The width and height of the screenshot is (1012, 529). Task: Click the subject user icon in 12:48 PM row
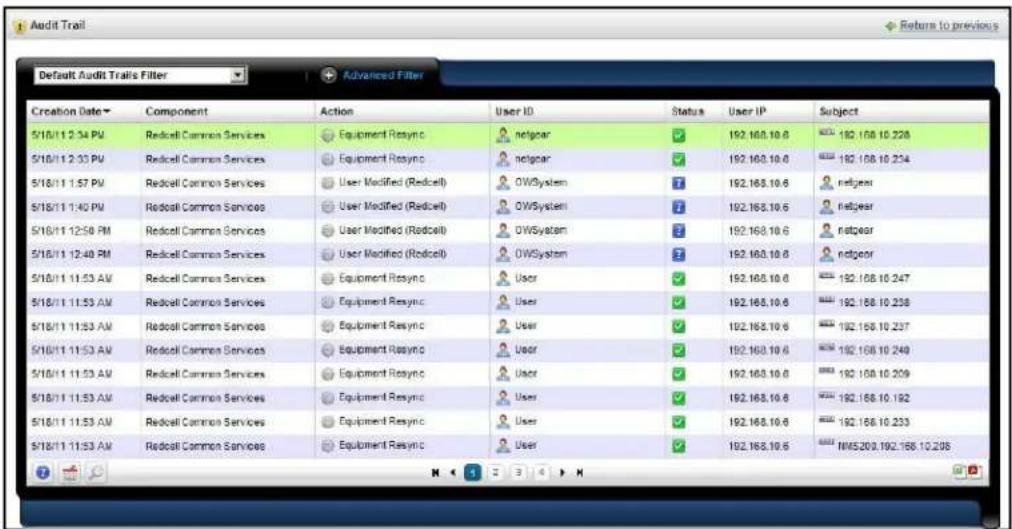[826, 254]
